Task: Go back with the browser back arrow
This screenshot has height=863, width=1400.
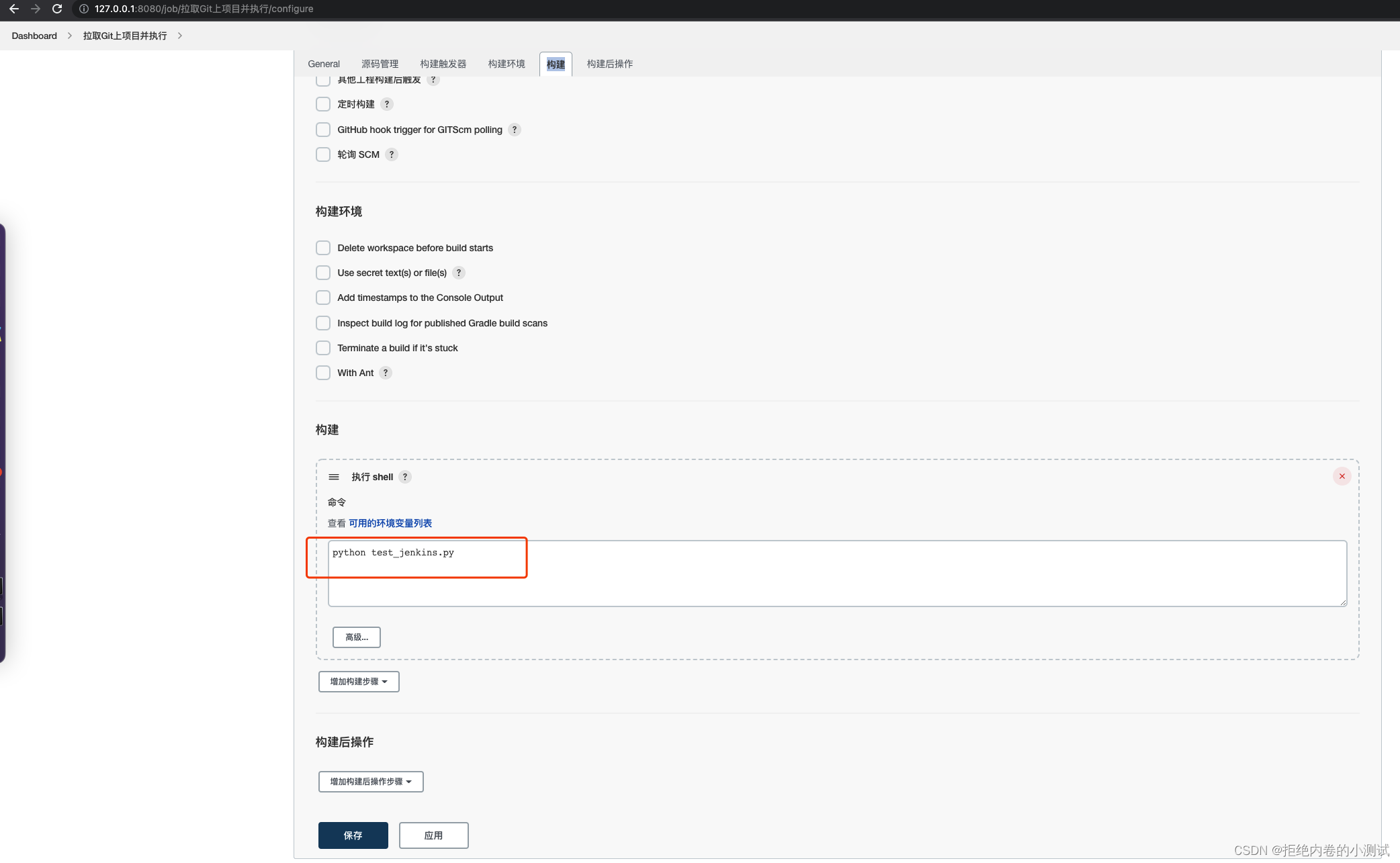Action: pyautogui.click(x=14, y=9)
